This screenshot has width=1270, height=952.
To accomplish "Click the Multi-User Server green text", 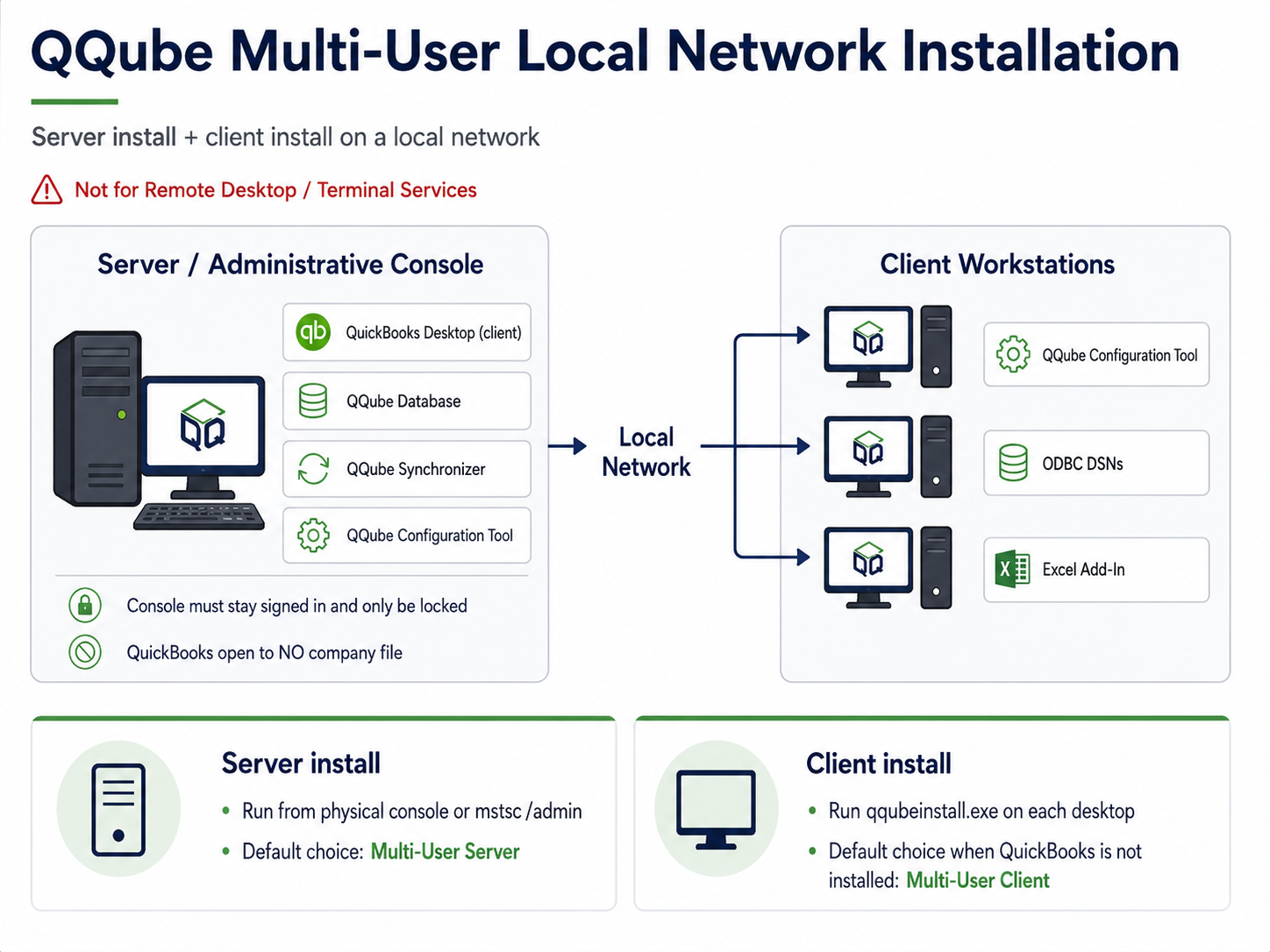I will 445,851.
